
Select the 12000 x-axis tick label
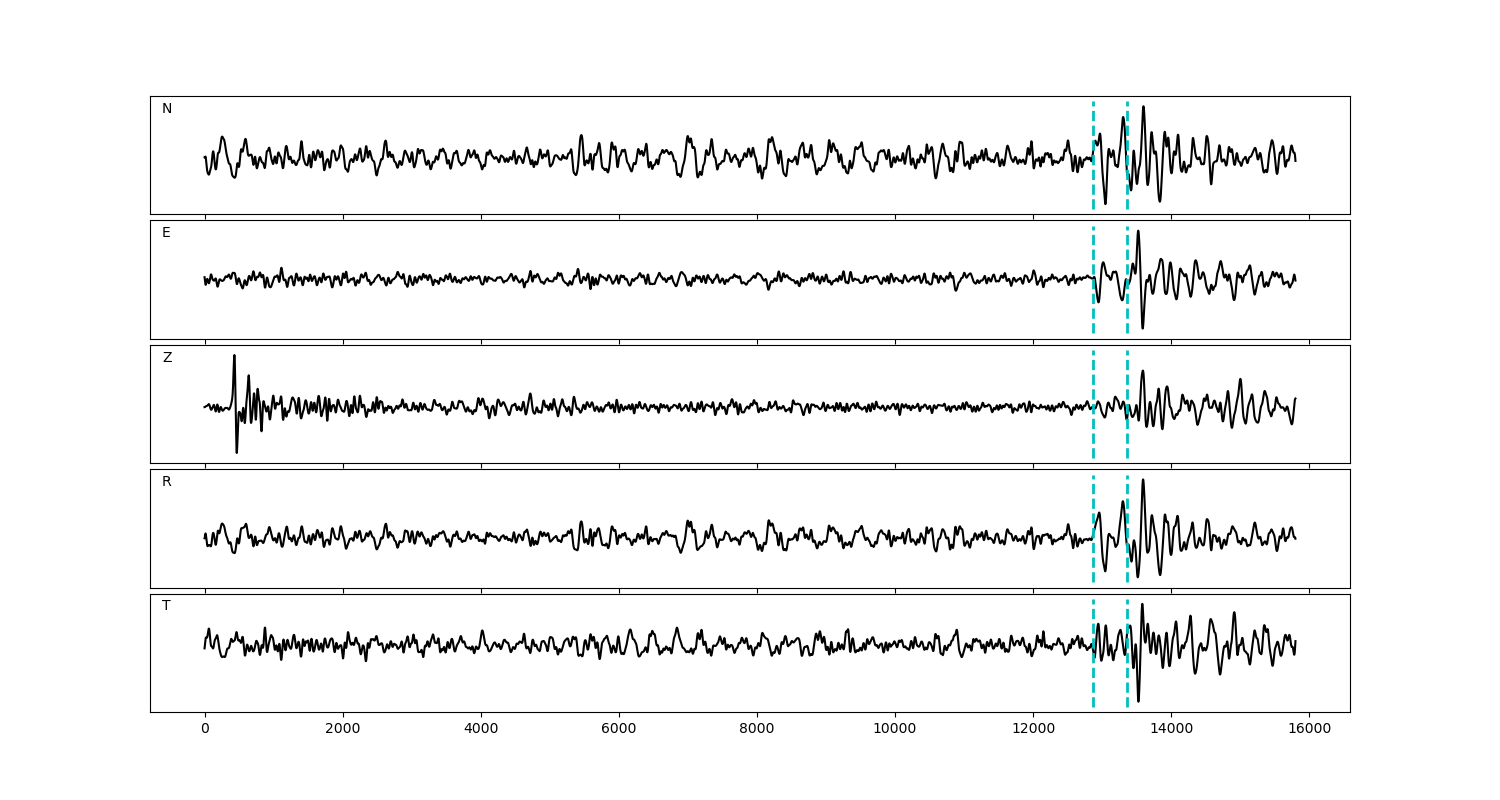1033,730
